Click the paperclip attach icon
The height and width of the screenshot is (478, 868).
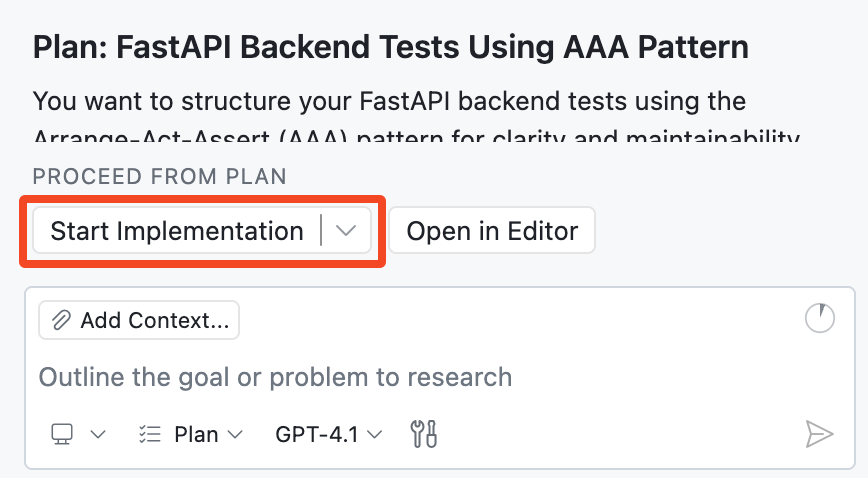pos(61,320)
